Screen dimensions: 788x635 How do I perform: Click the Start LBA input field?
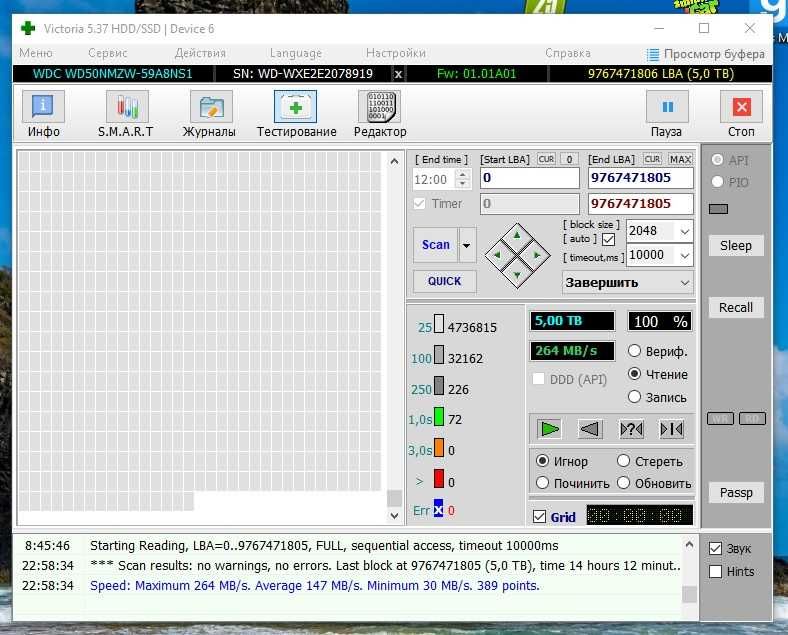coord(530,178)
